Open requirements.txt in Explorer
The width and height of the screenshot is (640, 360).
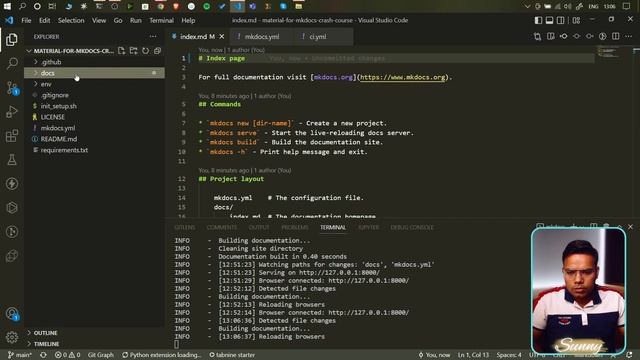(x=94, y=150)
